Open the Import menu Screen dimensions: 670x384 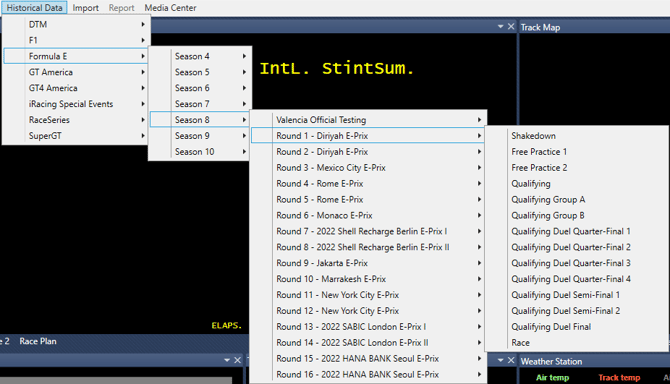click(85, 8)
